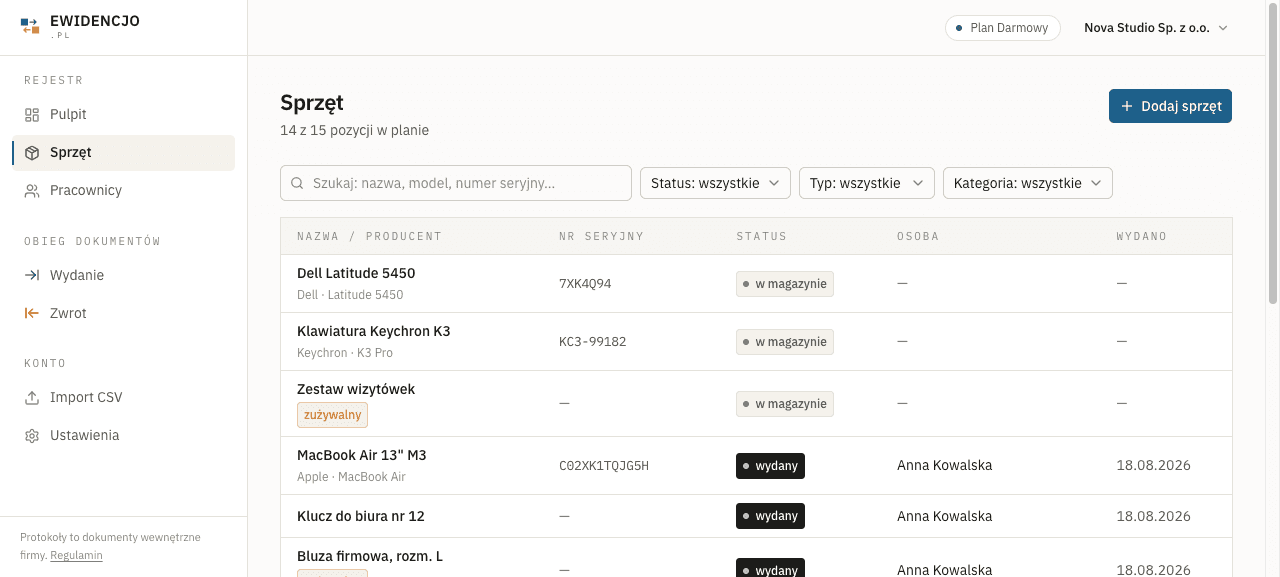Open the Typ: wszystkie dropdown
Screen dimensions: 1280x577
point(867,183)
